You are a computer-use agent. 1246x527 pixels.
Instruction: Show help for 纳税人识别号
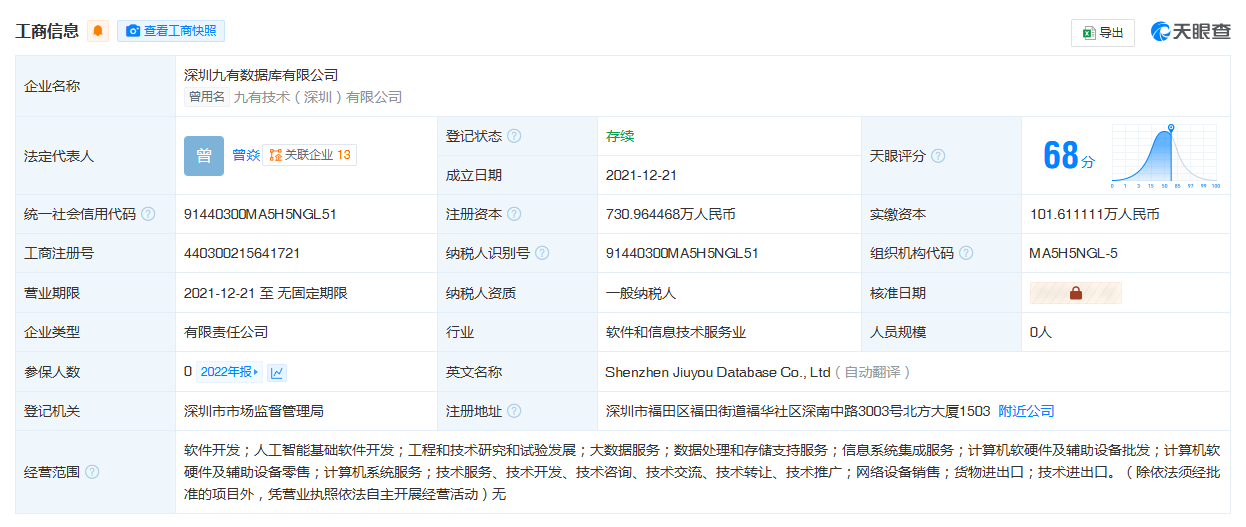[x=542, y=253]
